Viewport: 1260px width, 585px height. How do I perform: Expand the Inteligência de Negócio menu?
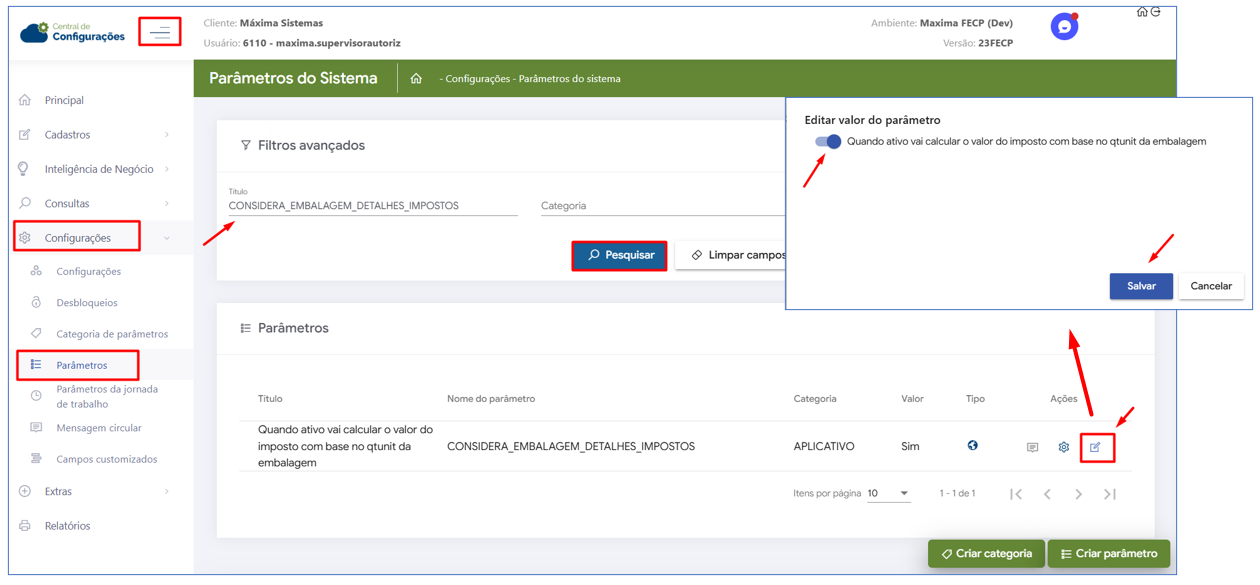click(x=95, y=169)
